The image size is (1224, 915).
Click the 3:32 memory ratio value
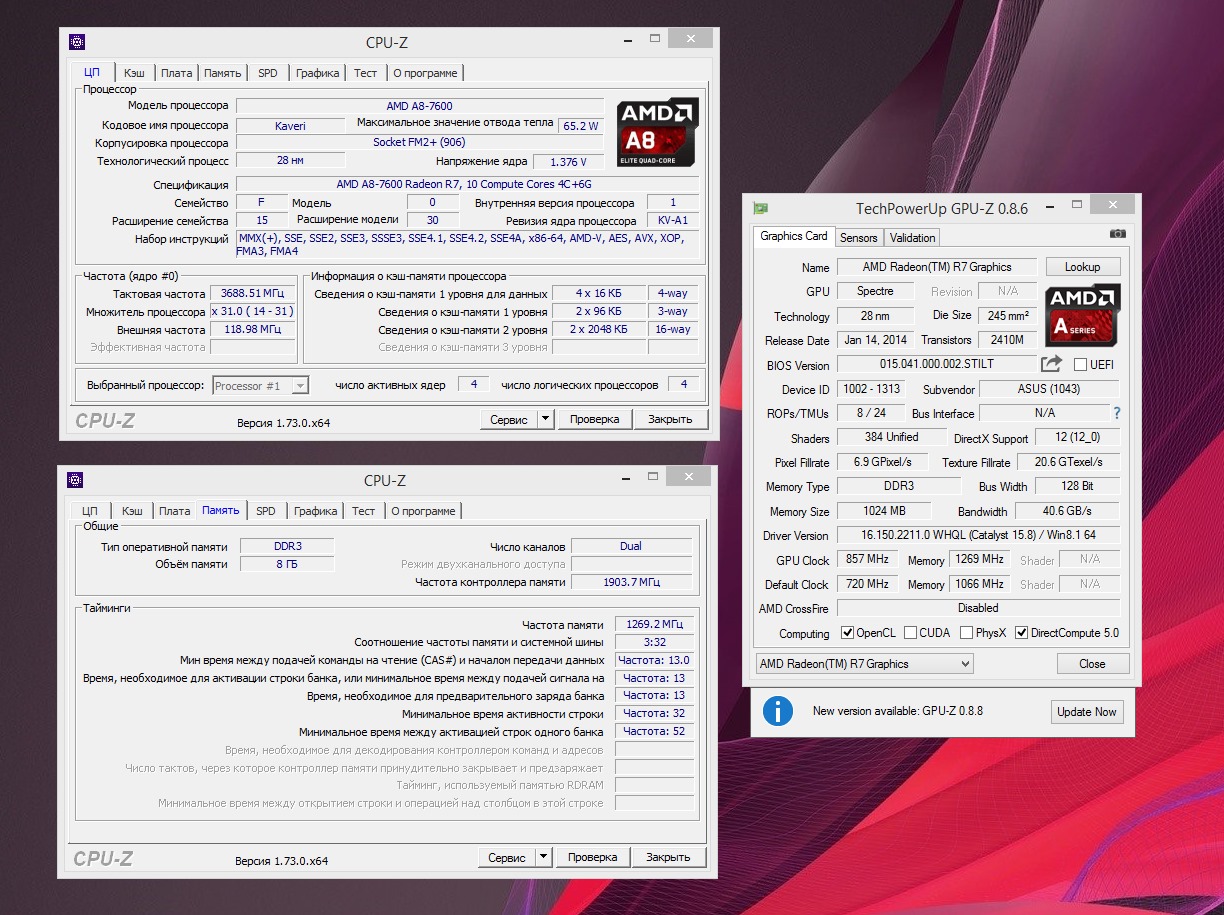pyautogui.click(x=654, y=641)
